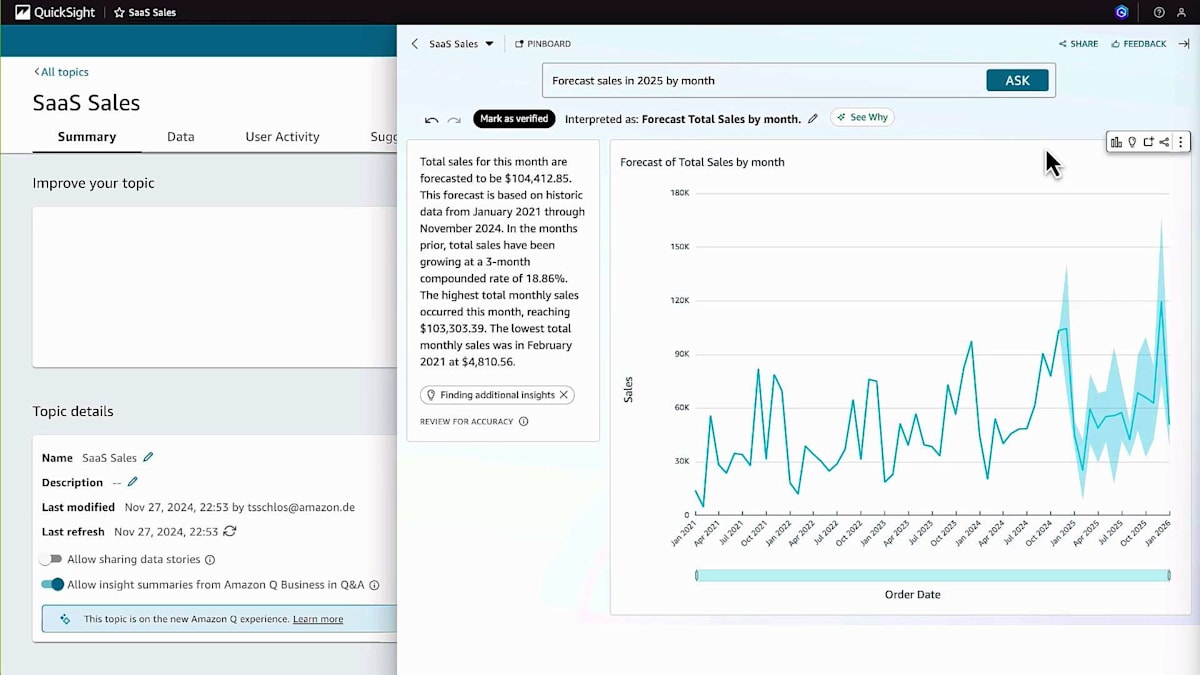Show insights using the lightbulb icon
The image size is (1200, 675).
(1132, 142)
